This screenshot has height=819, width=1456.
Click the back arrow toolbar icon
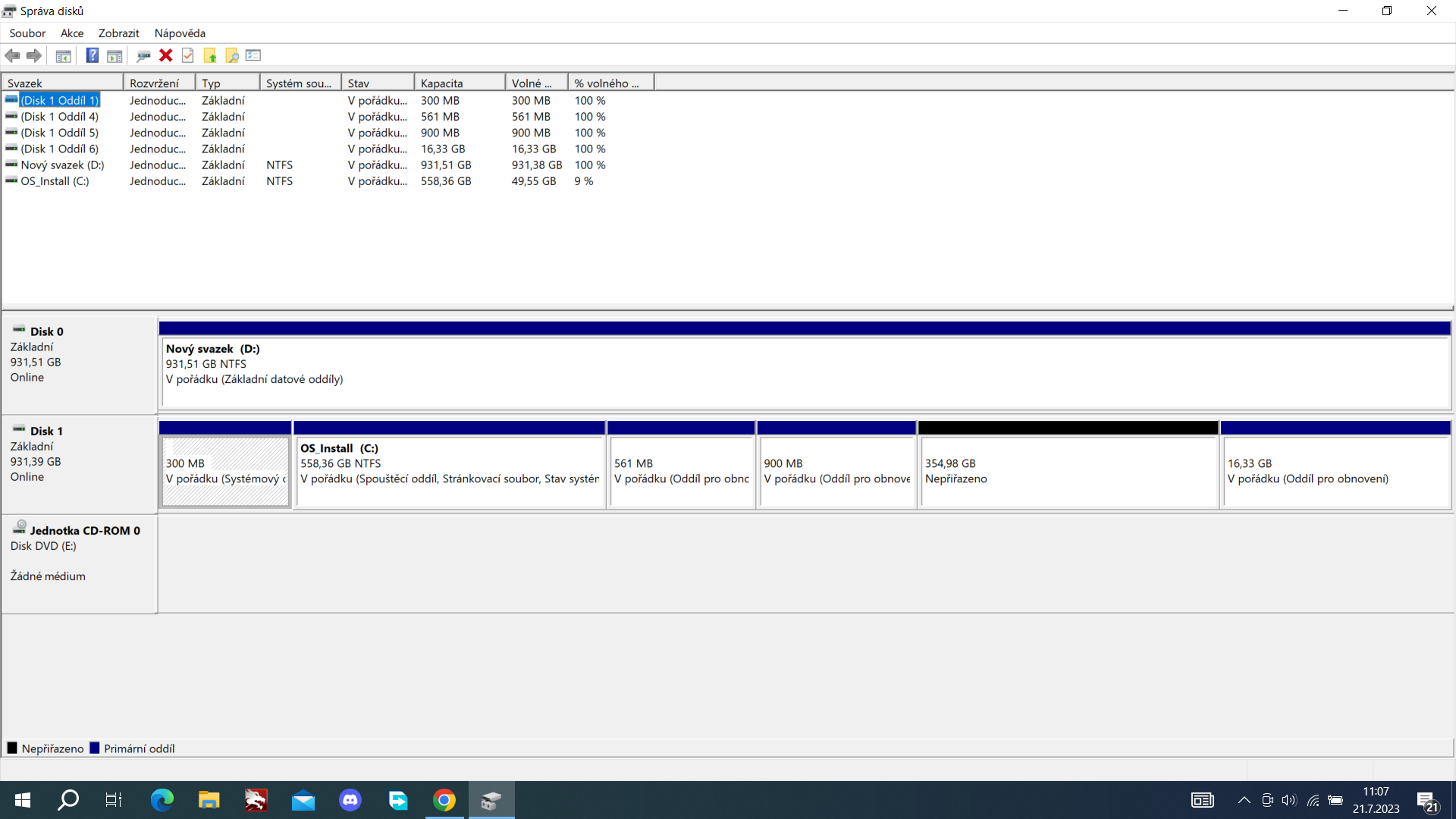13,55
